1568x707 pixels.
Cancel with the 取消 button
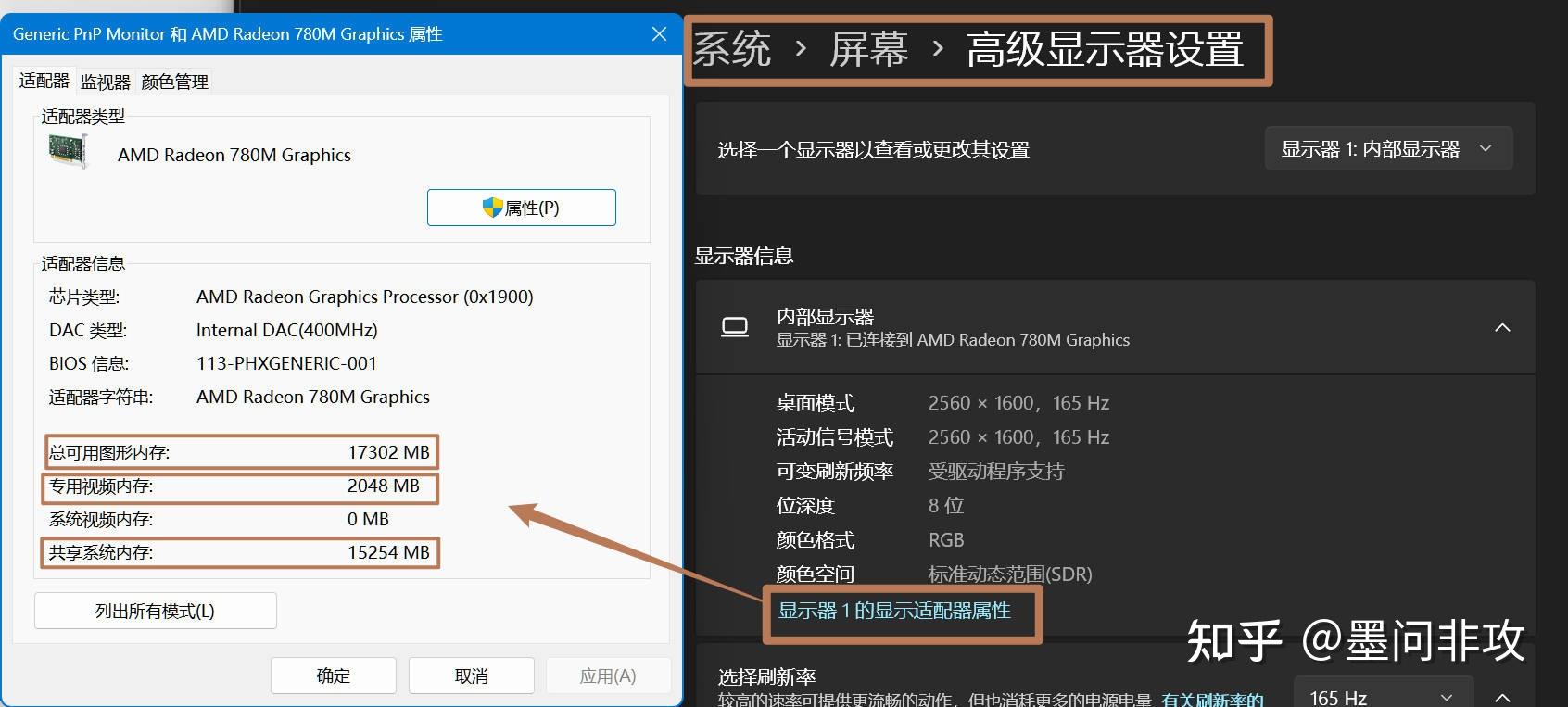[x=472, y=675]
